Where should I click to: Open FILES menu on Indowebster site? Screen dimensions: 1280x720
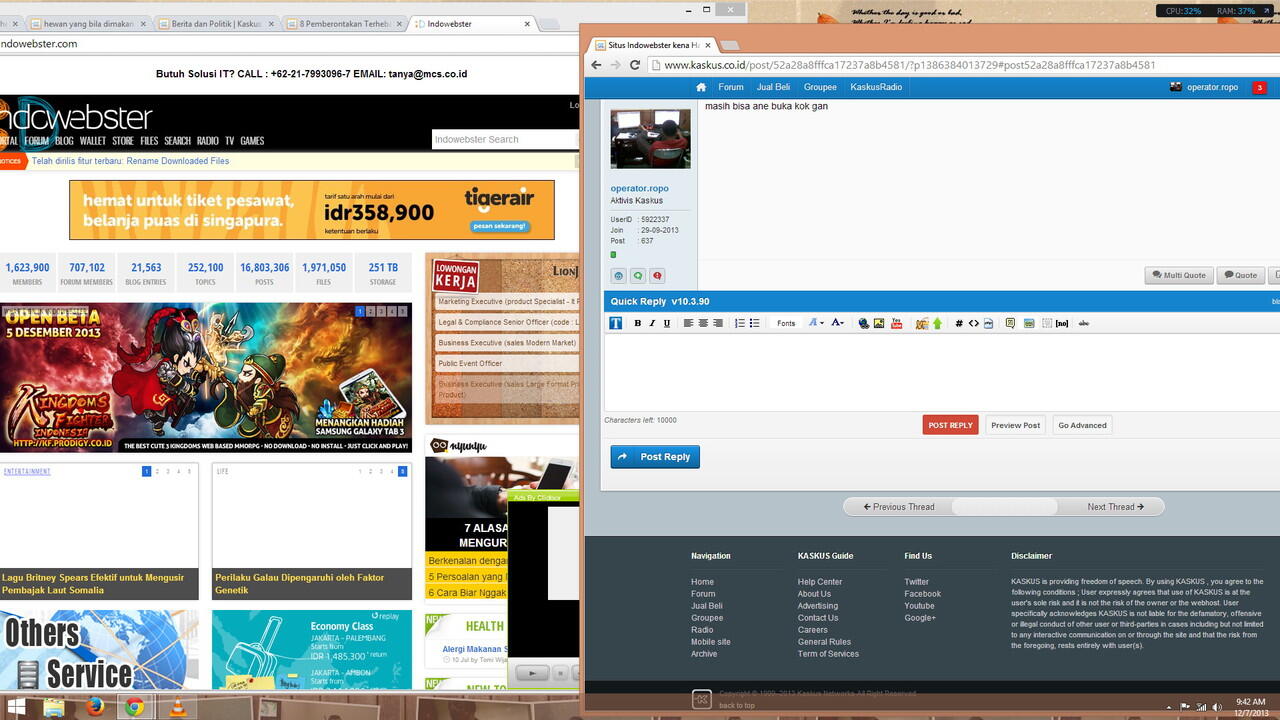[x=149, y=141]
